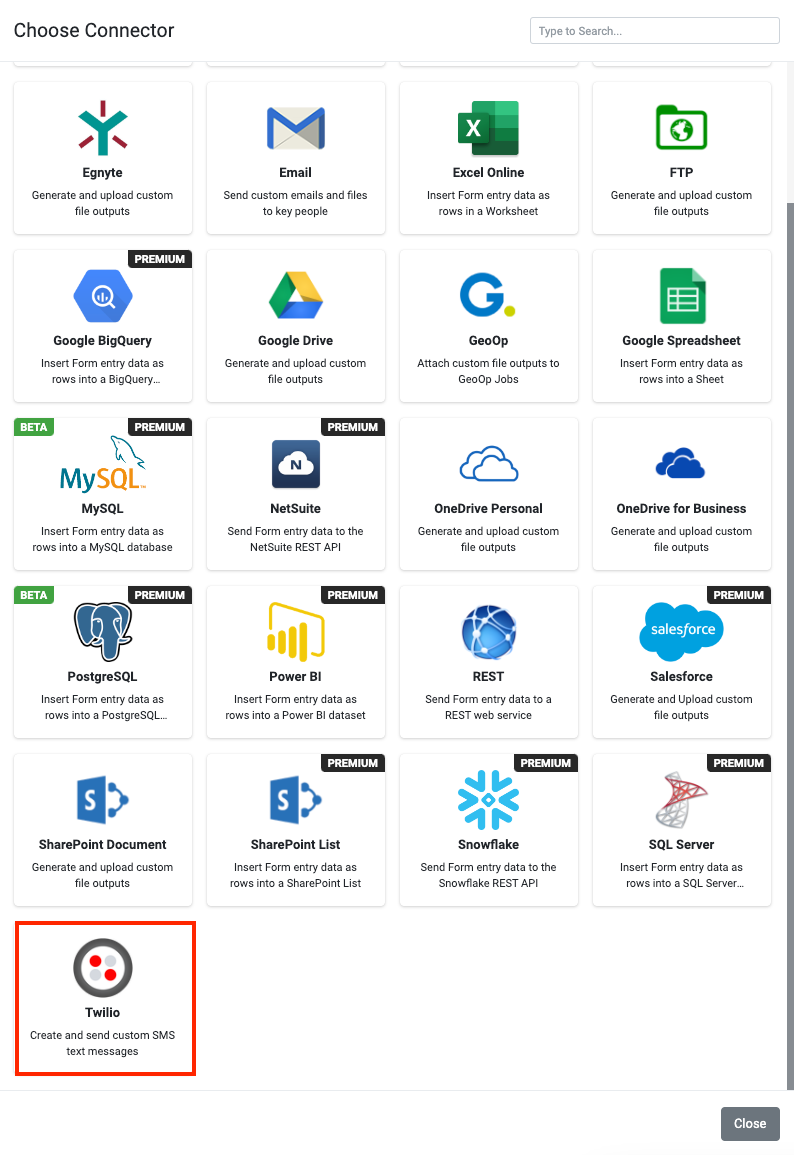The image size is (794, 1155).
Task: Click 'Create and send custom SMS' description
Action: click(102, 1035)
